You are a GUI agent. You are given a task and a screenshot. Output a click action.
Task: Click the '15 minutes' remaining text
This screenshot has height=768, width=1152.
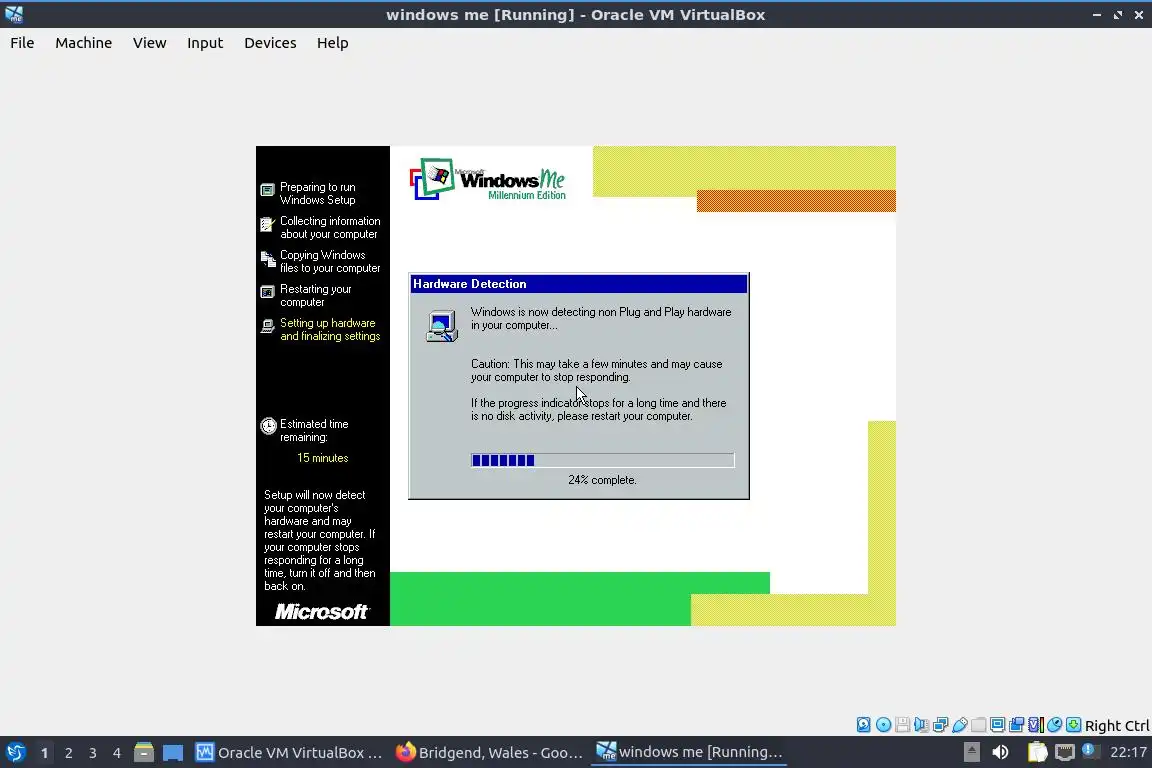tap(323, 458)
